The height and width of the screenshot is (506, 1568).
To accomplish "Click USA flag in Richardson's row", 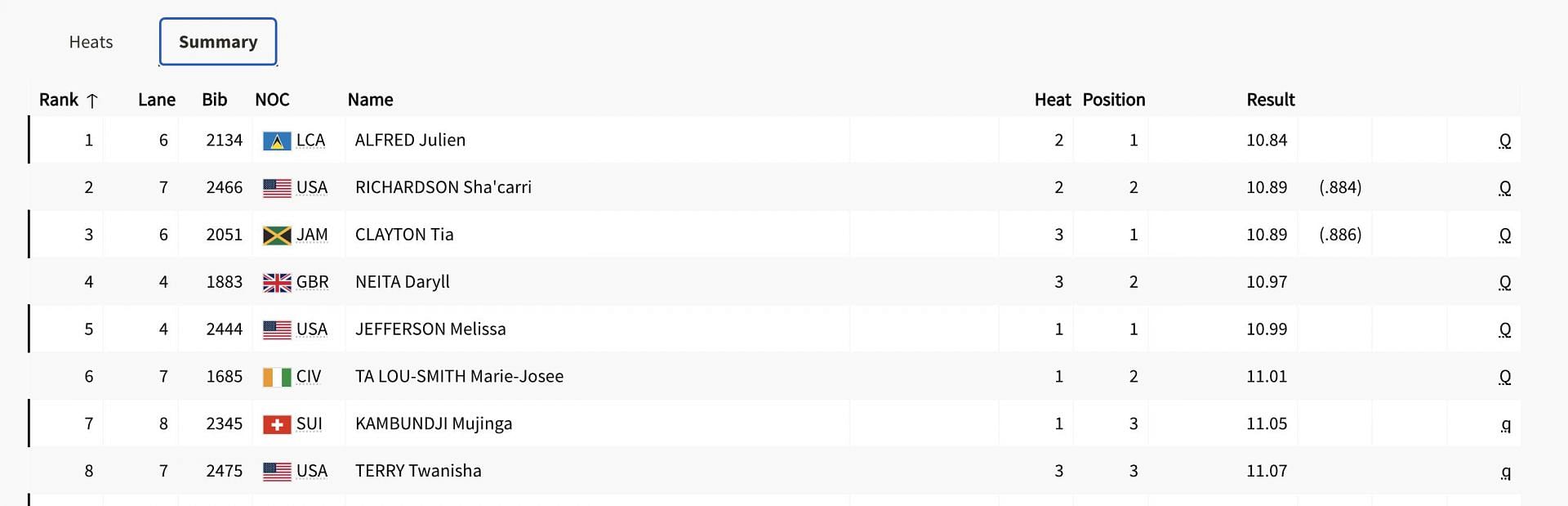I will (277, 188).
